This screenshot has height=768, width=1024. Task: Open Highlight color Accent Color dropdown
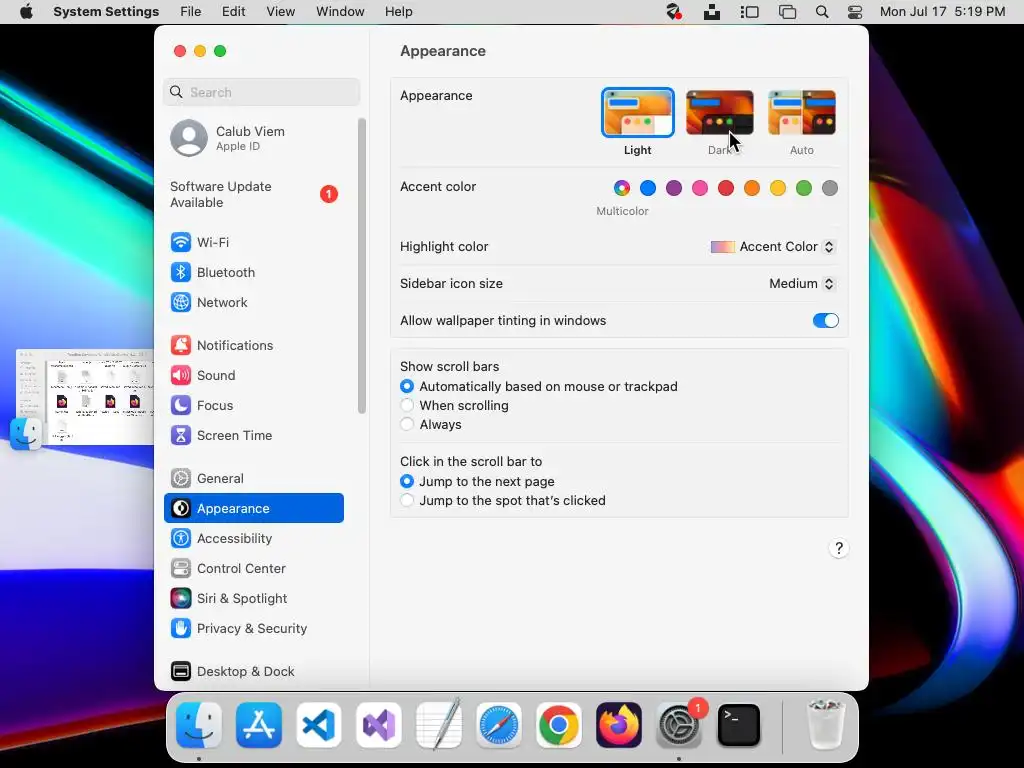click(x=773, y=247)
